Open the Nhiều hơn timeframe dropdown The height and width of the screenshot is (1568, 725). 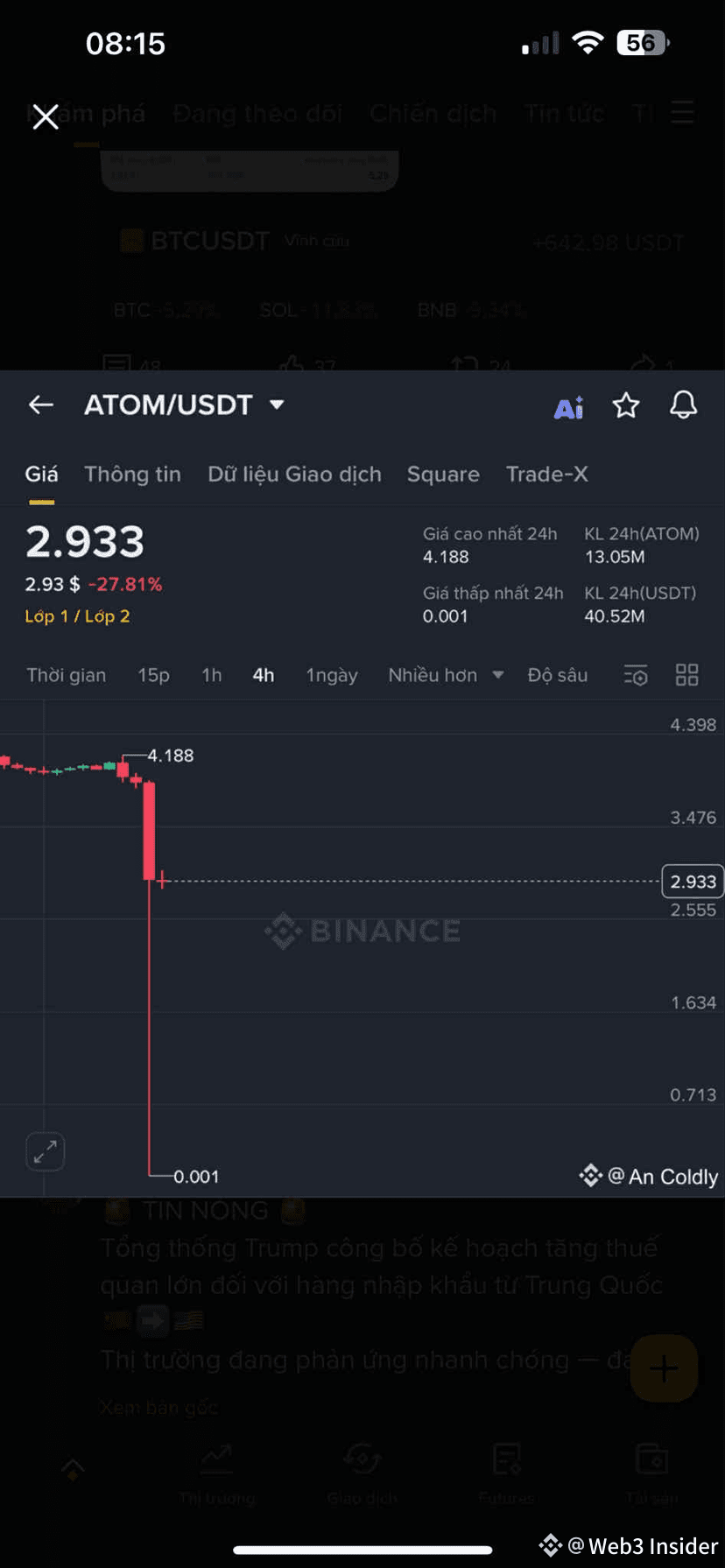click(x=446, y=675)
